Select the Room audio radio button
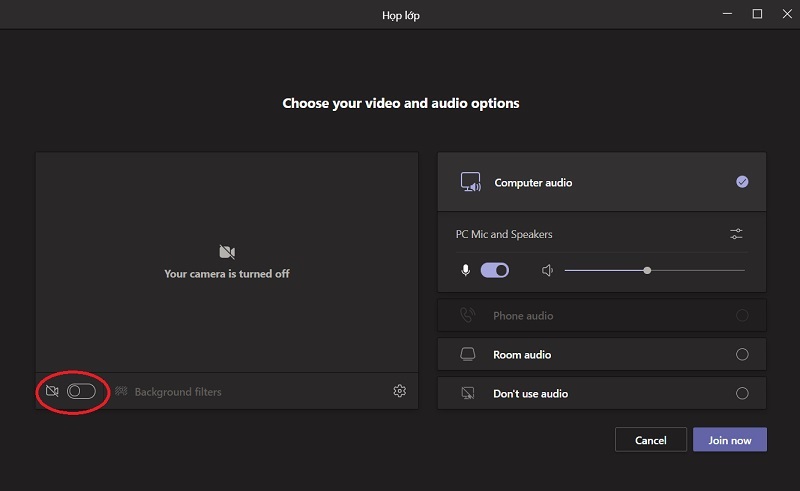 click(x=742, y=354)
